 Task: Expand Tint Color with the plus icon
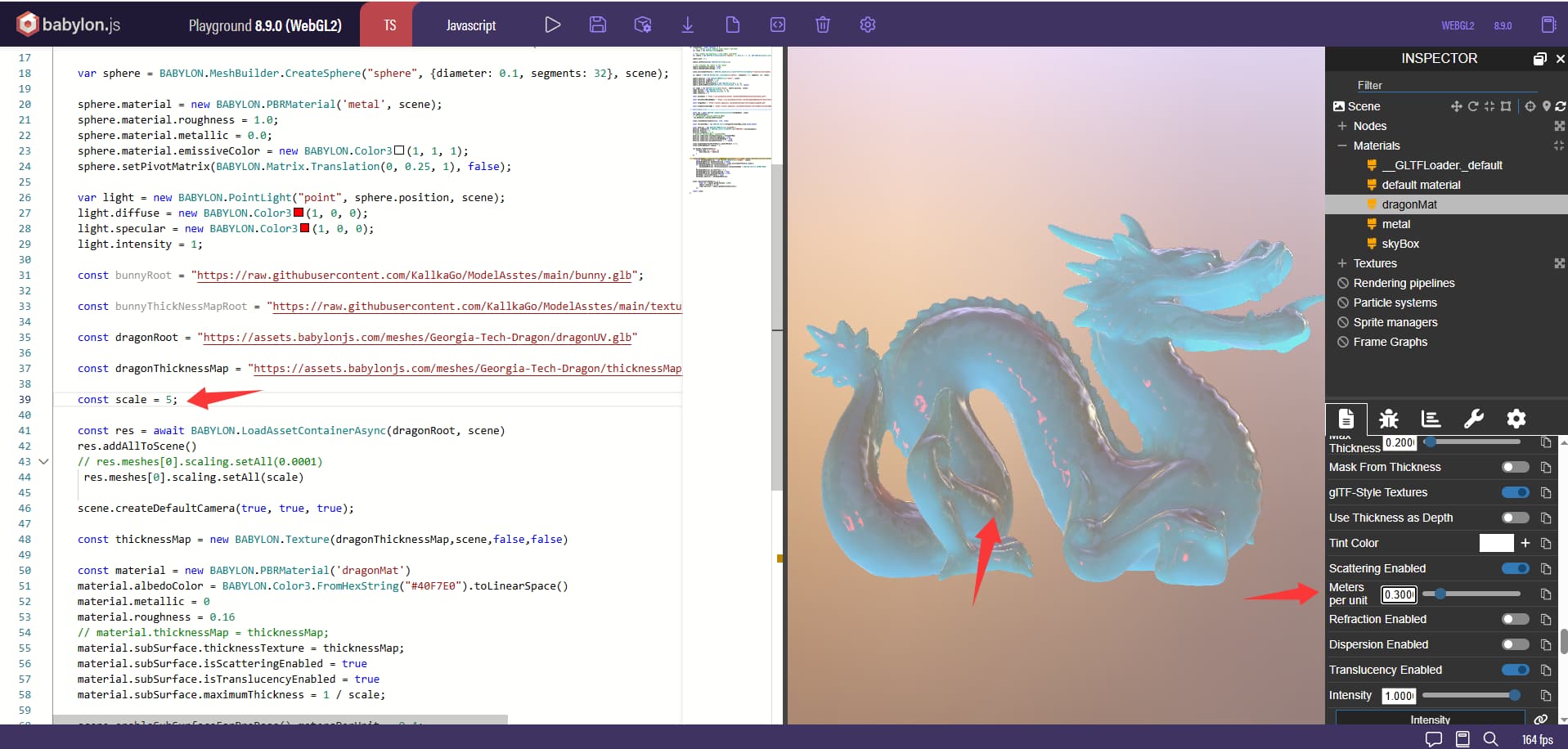click(x=1525, y=543)
